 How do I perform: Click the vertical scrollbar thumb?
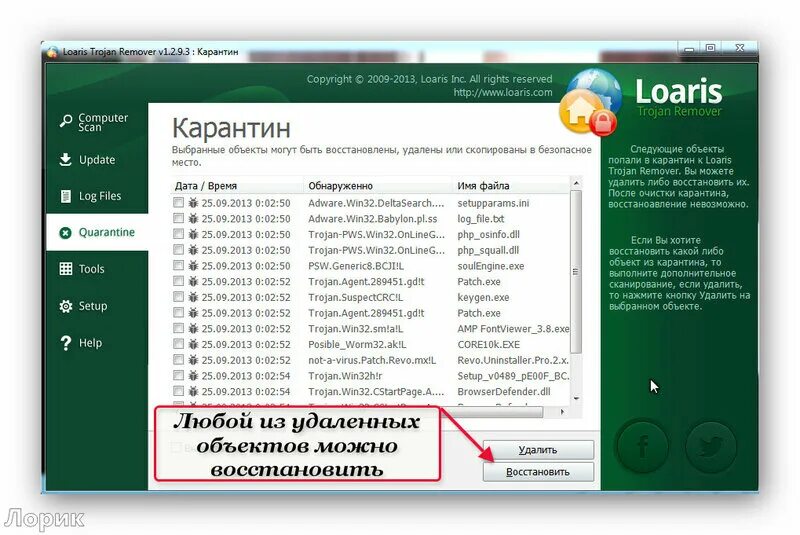pyautogui.click(x=576, y=271)
